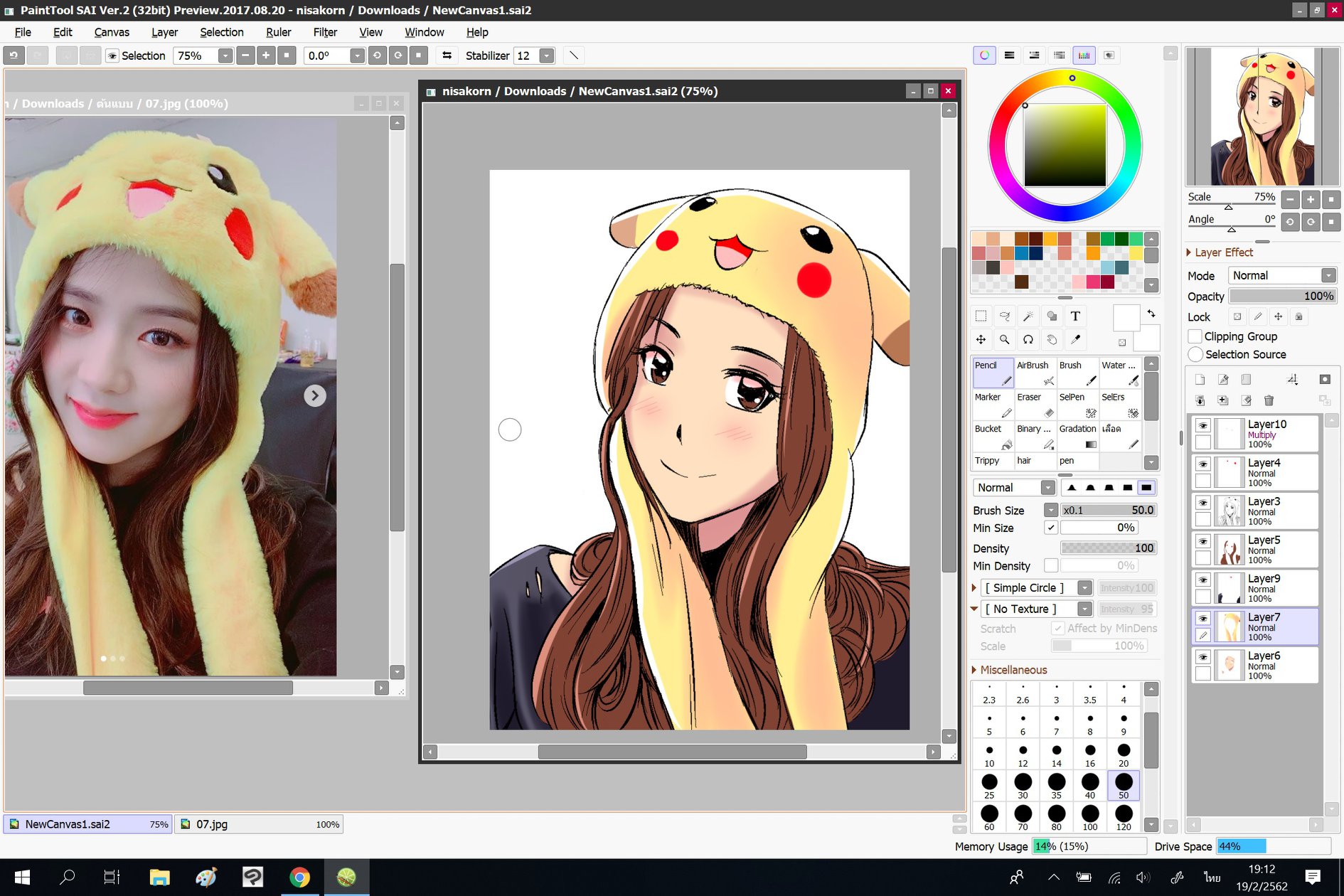Select the Marker tool
The height and width of the screenshot is (896, 1344).
click(x=993, y=405)
